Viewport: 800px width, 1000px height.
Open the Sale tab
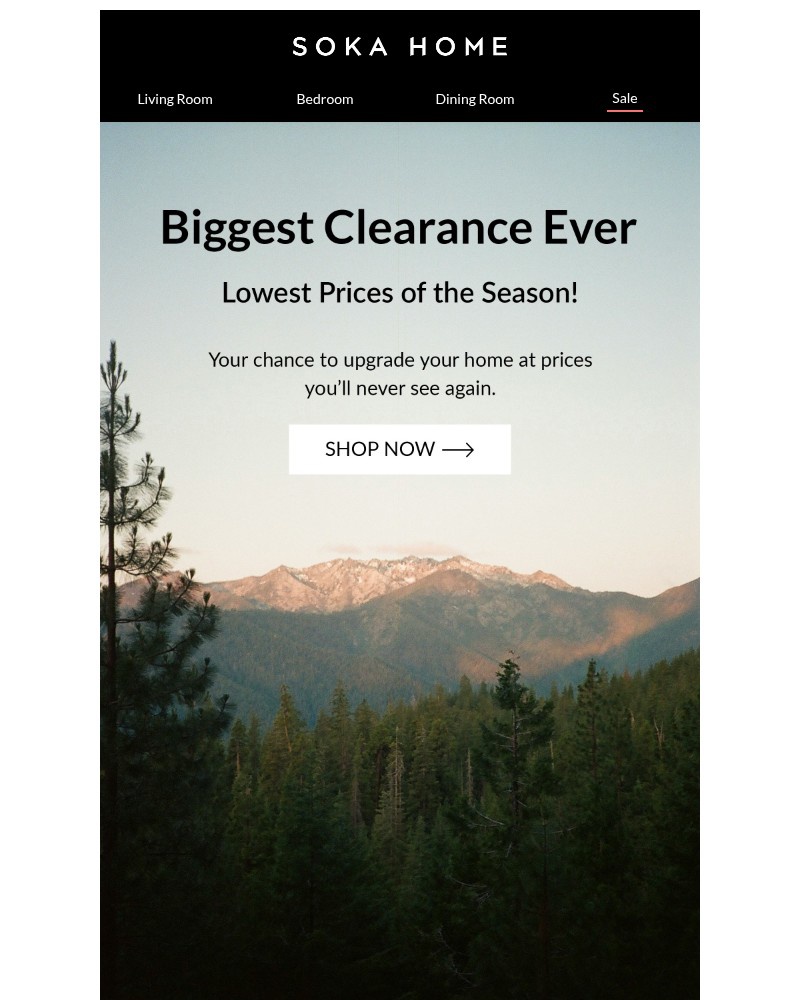tap(625, 98)
